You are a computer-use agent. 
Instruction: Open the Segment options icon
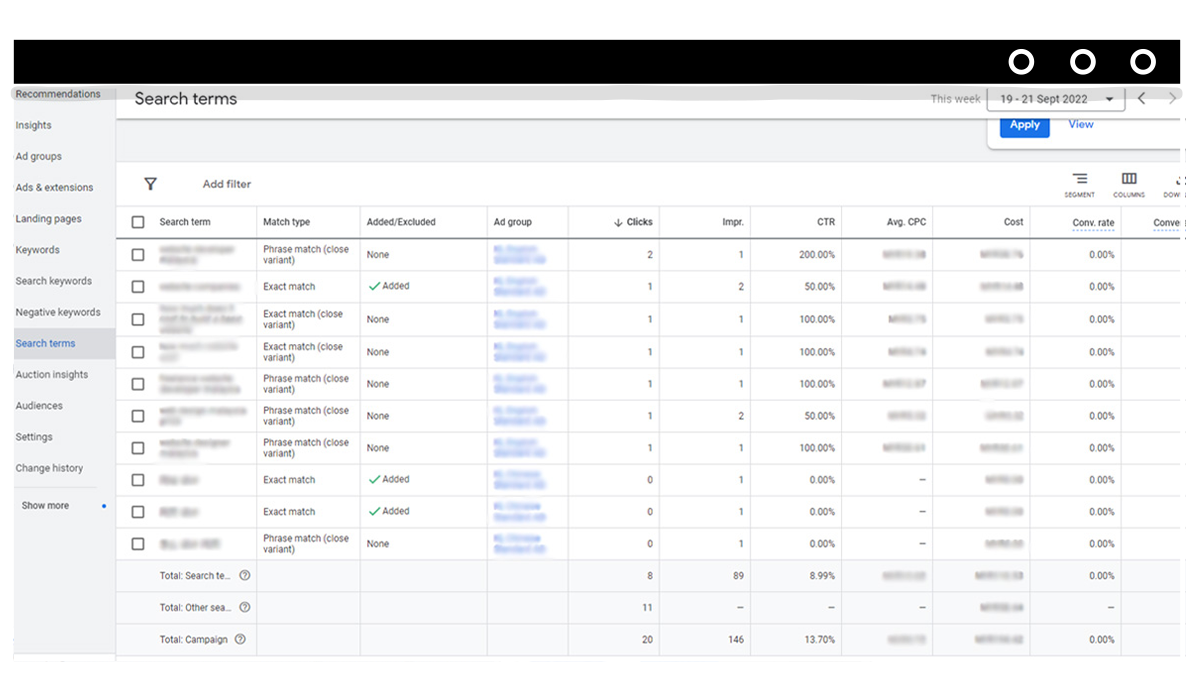(x=1079, y=180)
